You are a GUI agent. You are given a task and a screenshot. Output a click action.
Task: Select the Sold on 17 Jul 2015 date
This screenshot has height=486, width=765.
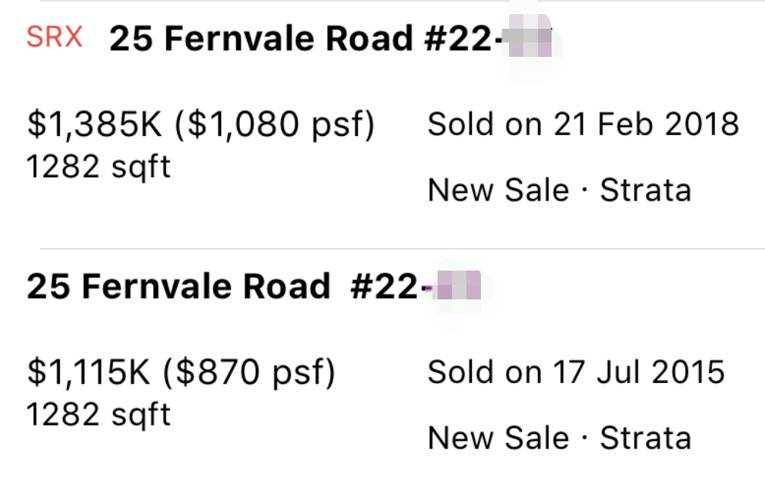pyautogui.click(x=576, y=372)
